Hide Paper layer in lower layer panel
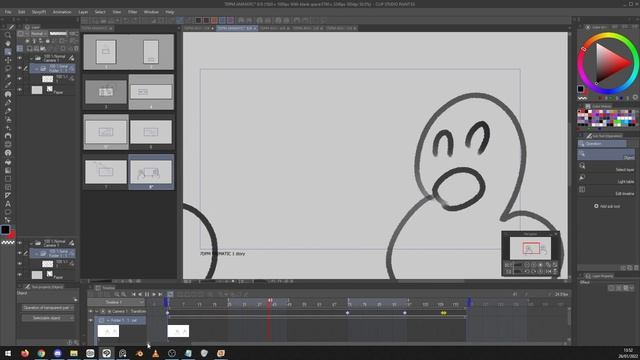 [x=20, y=275]
